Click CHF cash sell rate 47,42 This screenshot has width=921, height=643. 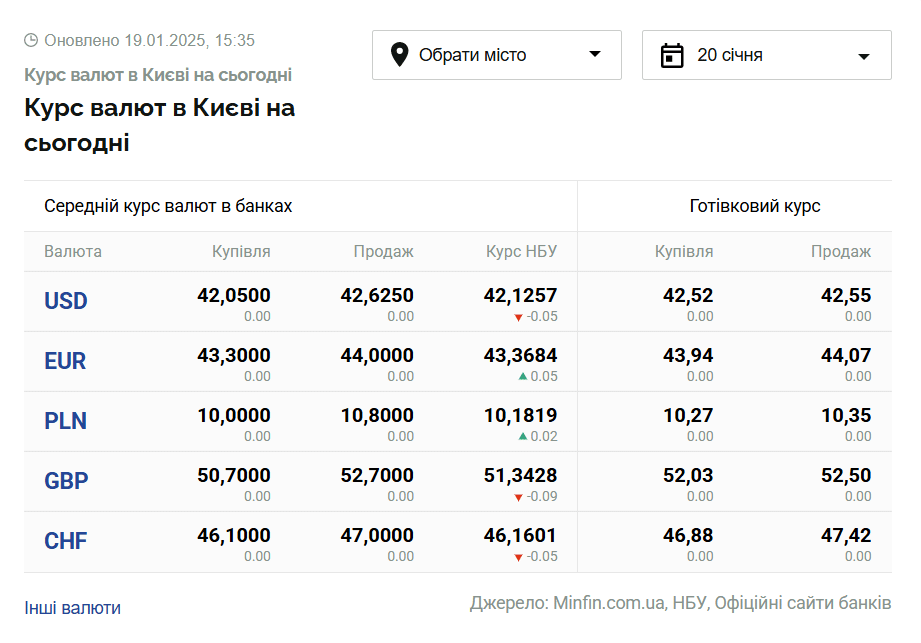click(846, 534)
